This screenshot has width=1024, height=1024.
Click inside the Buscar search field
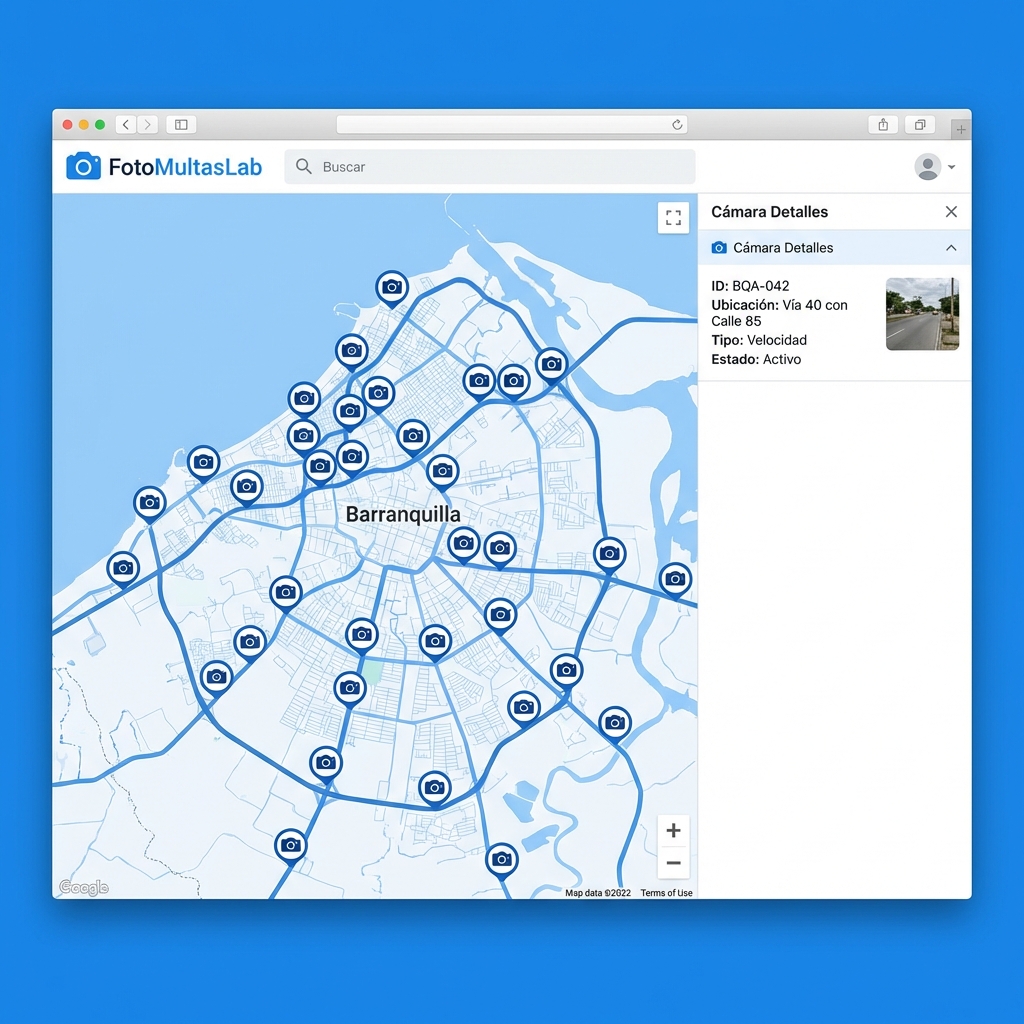coord(450,167)
